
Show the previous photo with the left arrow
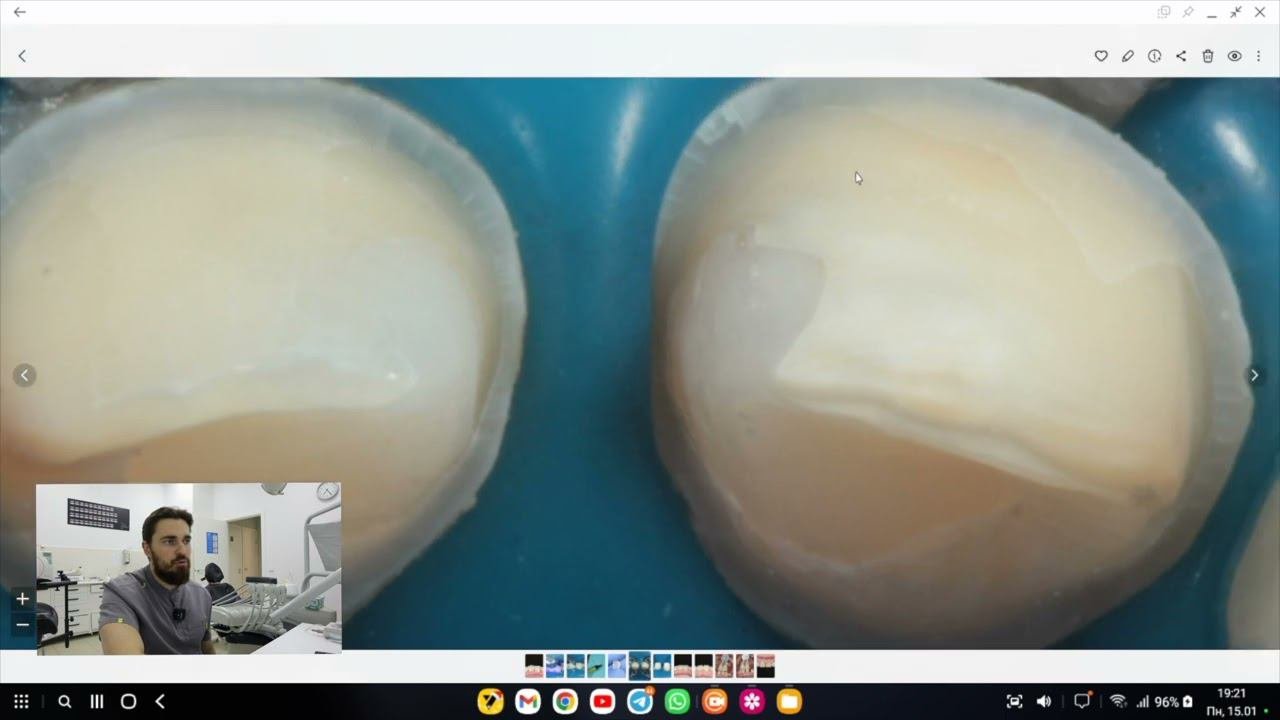tap(25, 375)
